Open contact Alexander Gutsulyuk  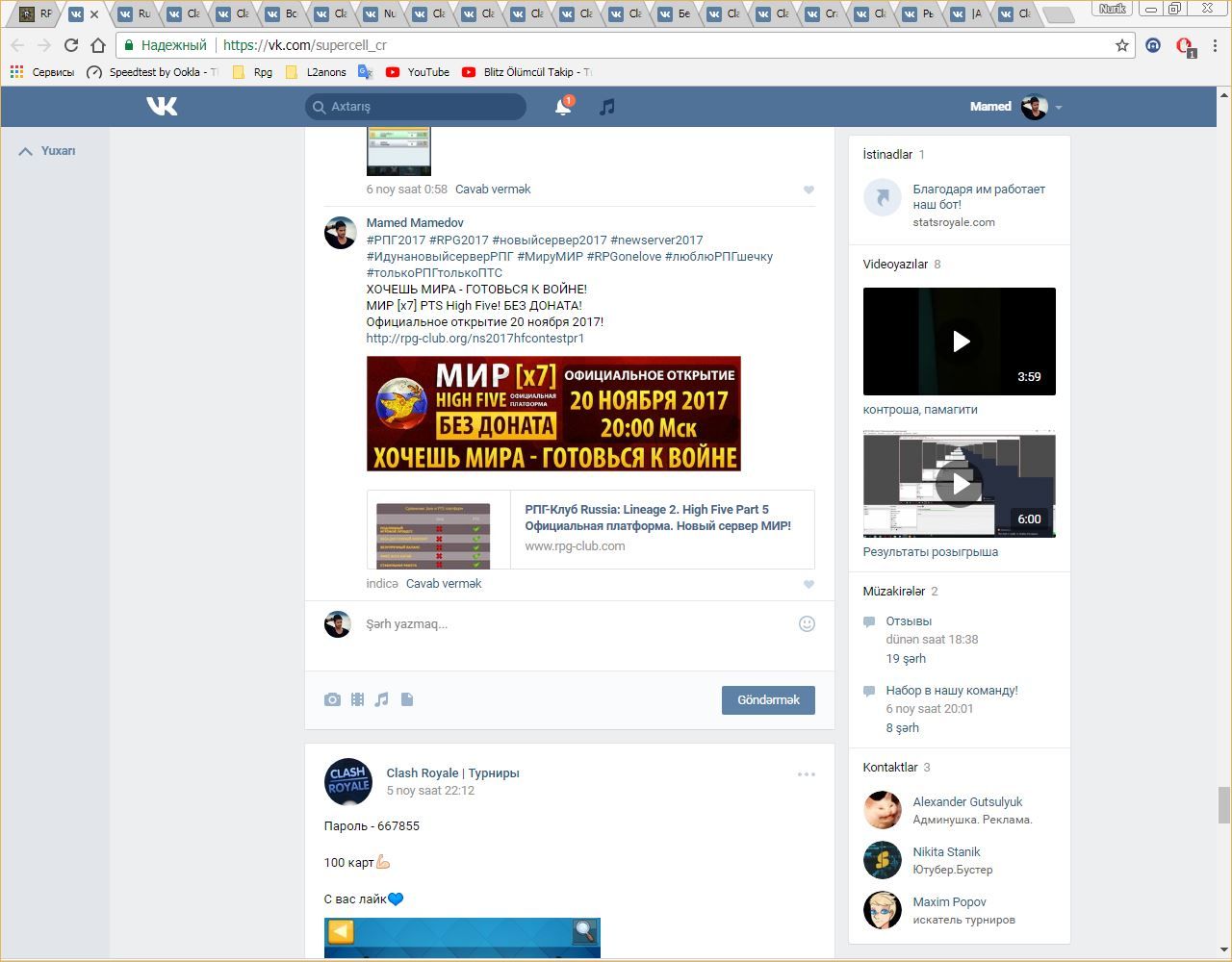click(967, 802)
